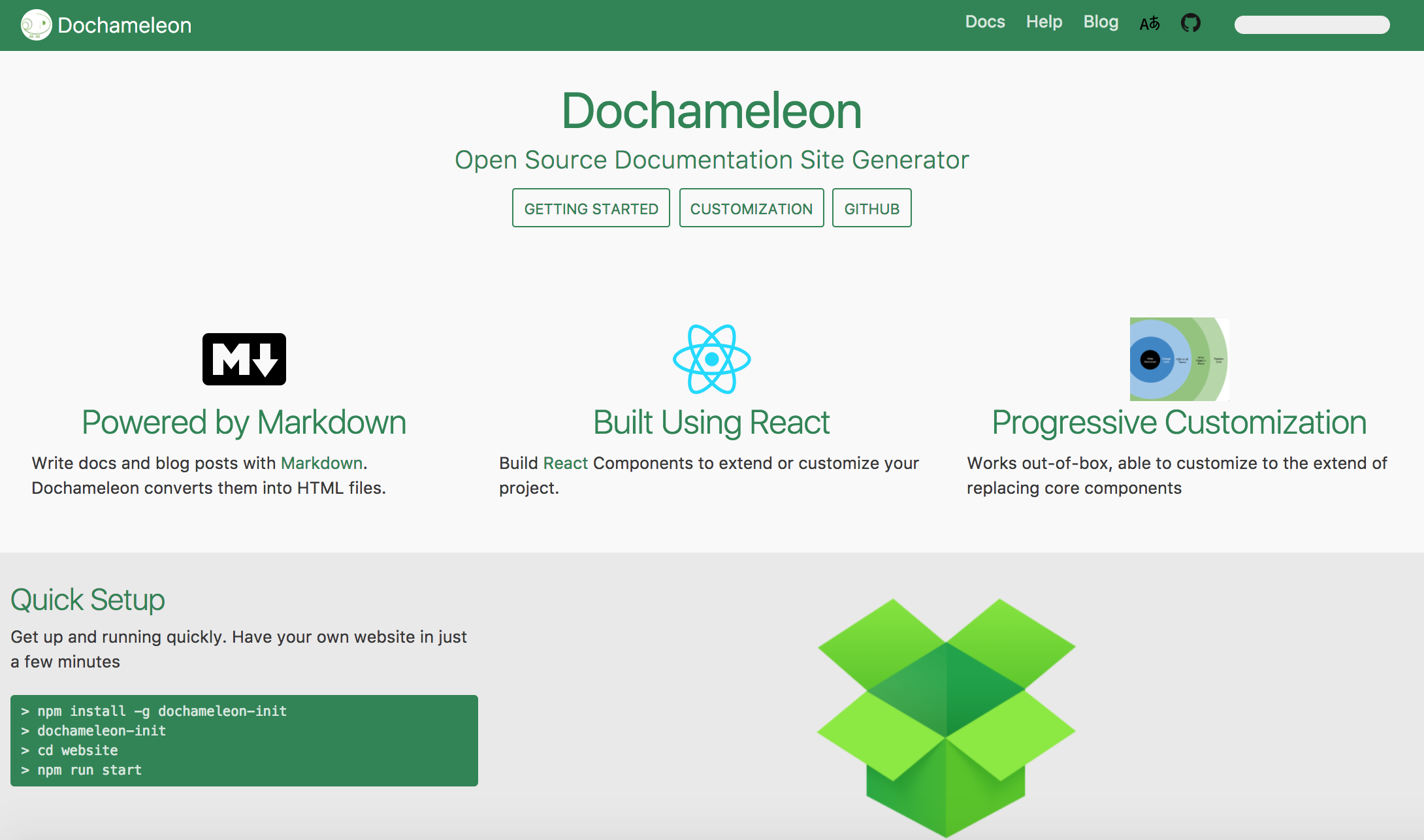The image size is (1424, 840).
Task: Open the Help navigation item
Action: point(1044,22)
